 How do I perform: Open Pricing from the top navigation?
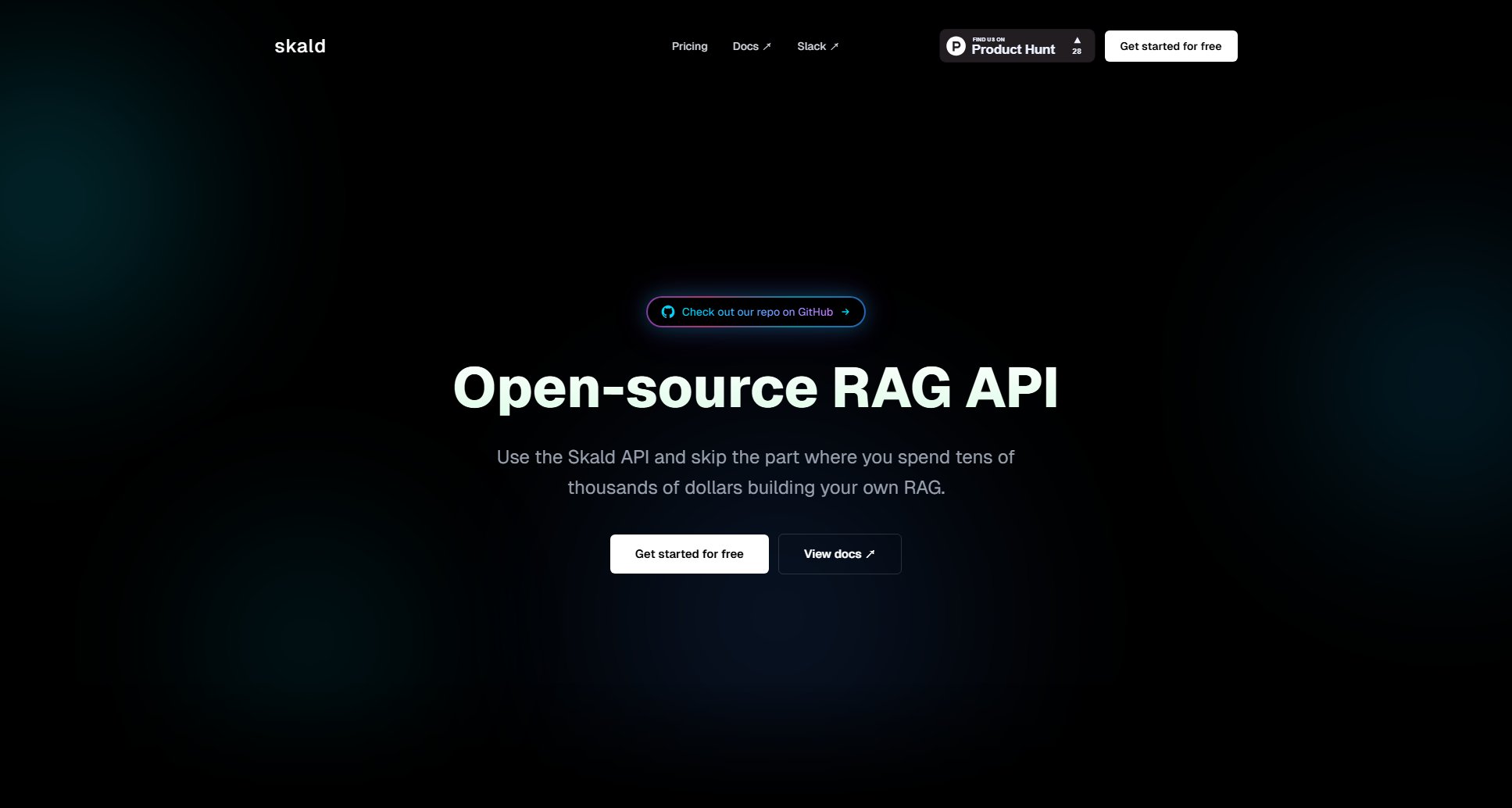pyautogui.click(x=689, y=46)
